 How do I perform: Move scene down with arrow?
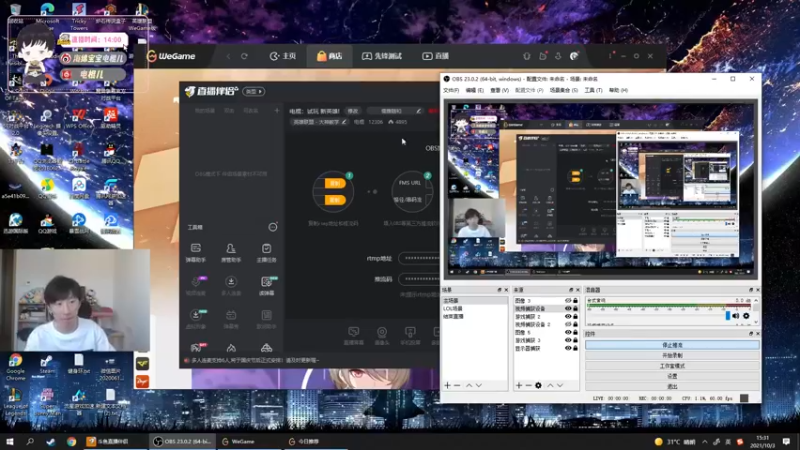click(479, 386)
